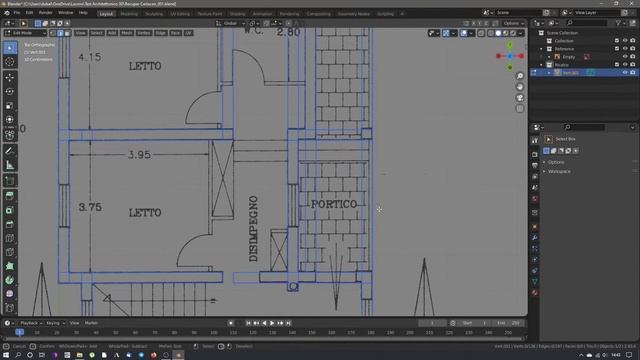Switch to material preview shading

[x=506, y=33]
